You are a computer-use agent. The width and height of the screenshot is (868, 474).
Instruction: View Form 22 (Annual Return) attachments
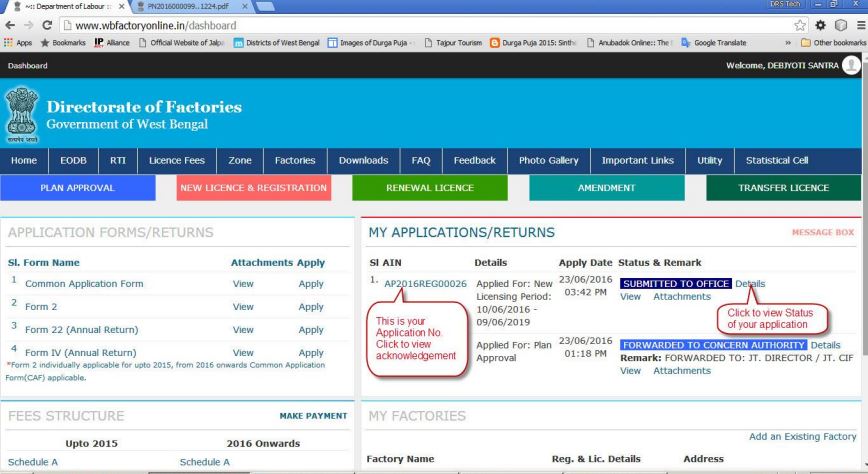(x=243, y=329)
